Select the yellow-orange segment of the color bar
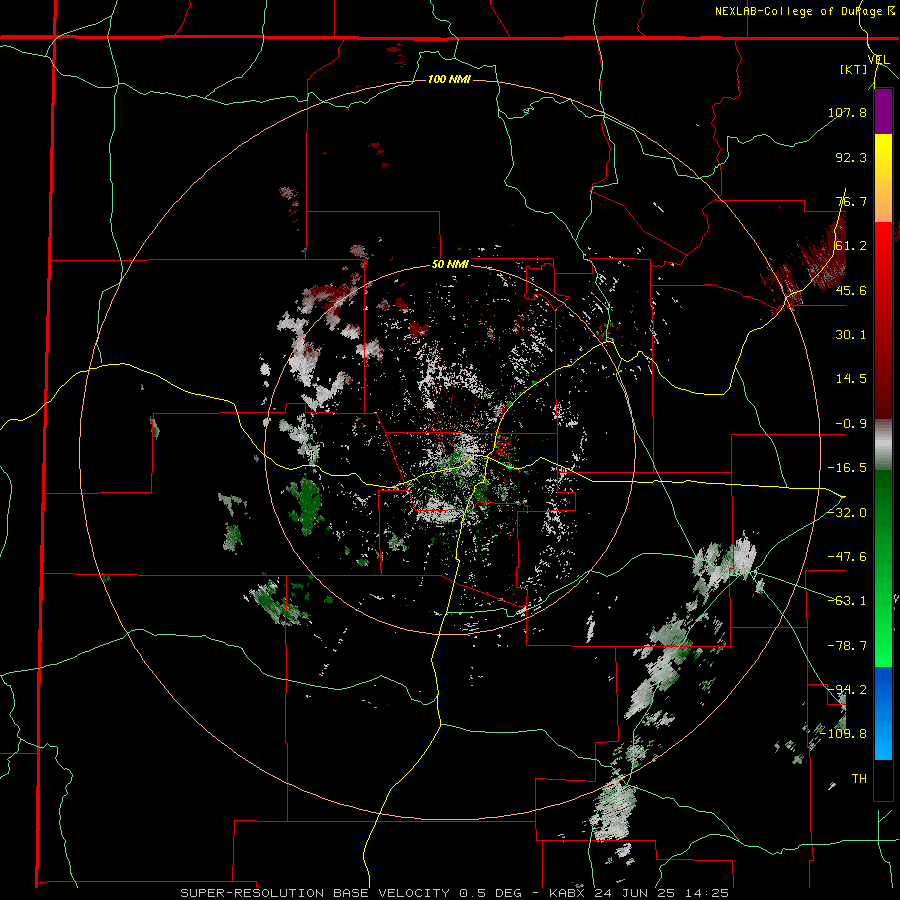Viewport: 900px width, 900px height. coord(883,179)
